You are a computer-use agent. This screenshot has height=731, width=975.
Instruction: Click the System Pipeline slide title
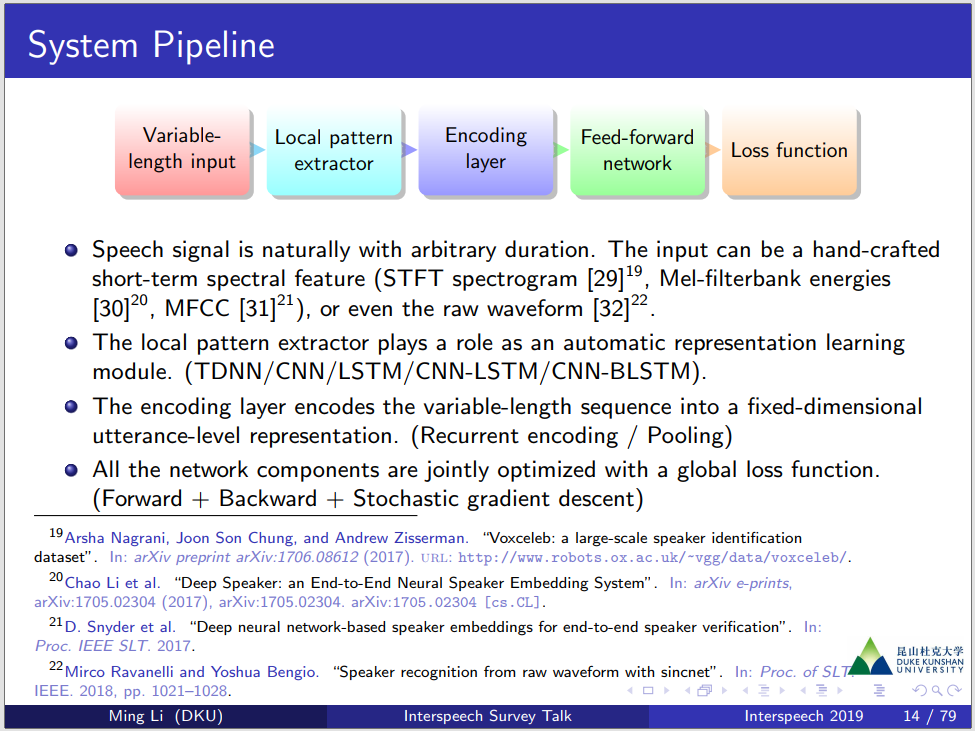(x=151, y=45)
